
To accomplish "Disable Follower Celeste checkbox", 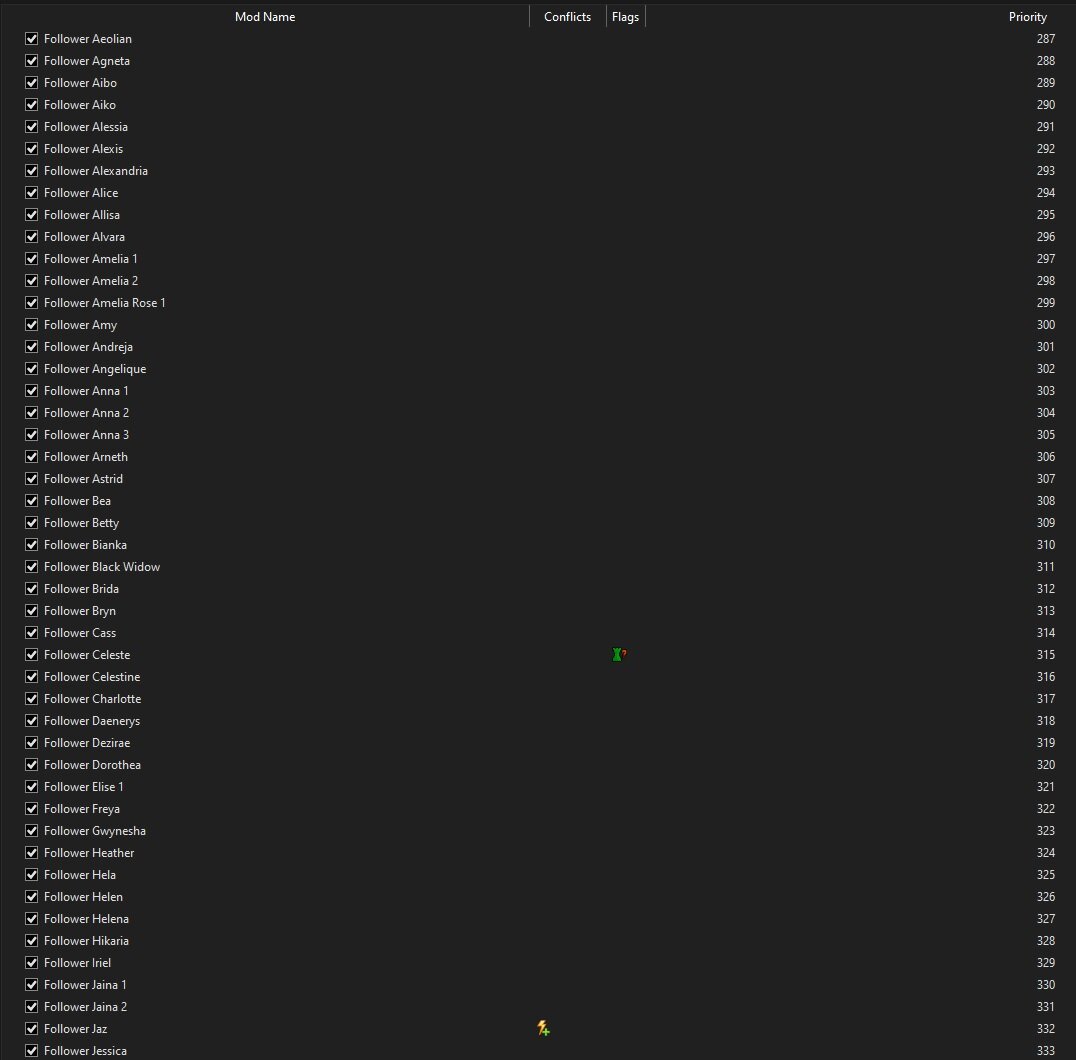I will tap(32, 655).
